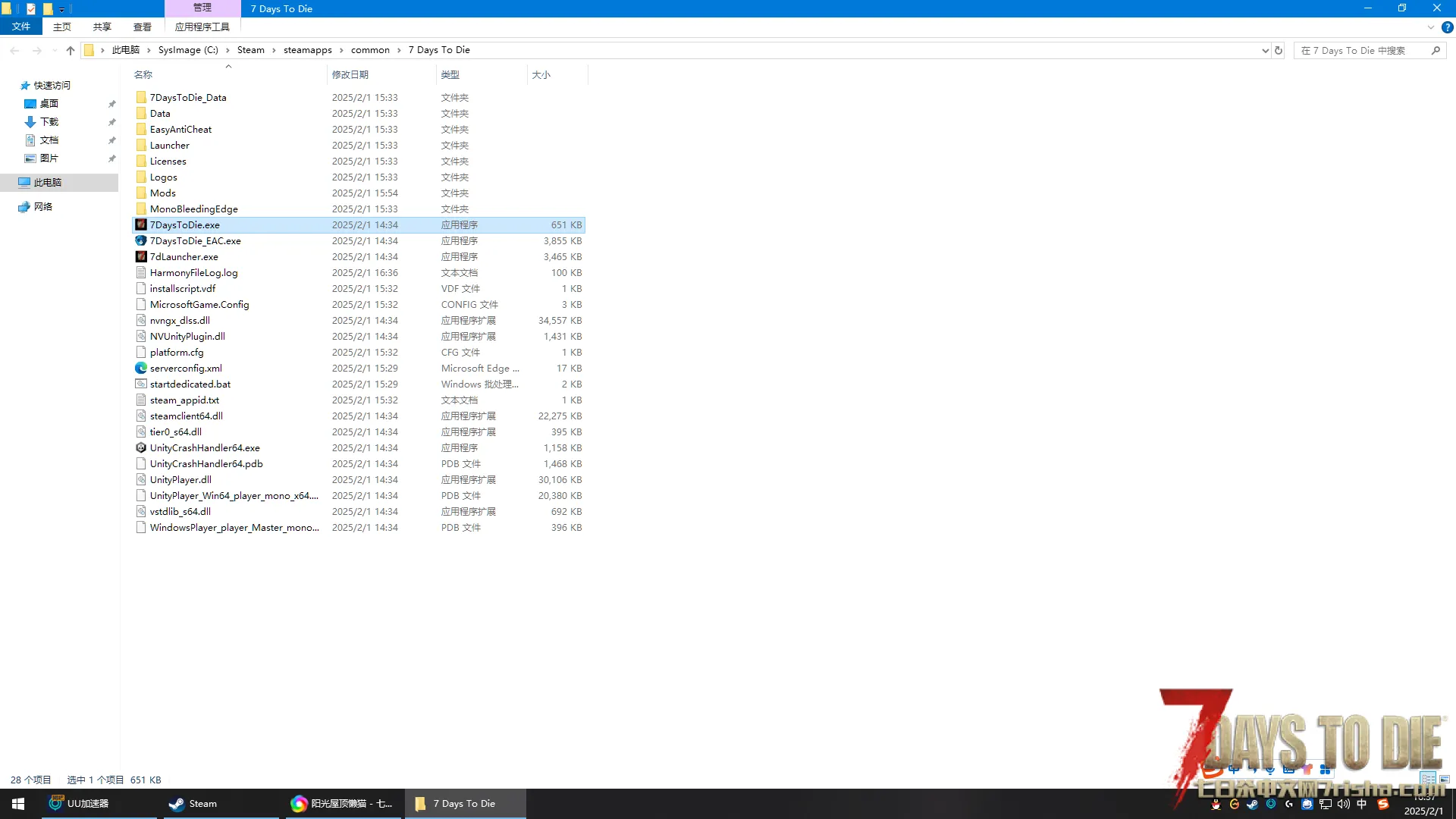Select the nvngx_dlss.dll file icon

141,321
